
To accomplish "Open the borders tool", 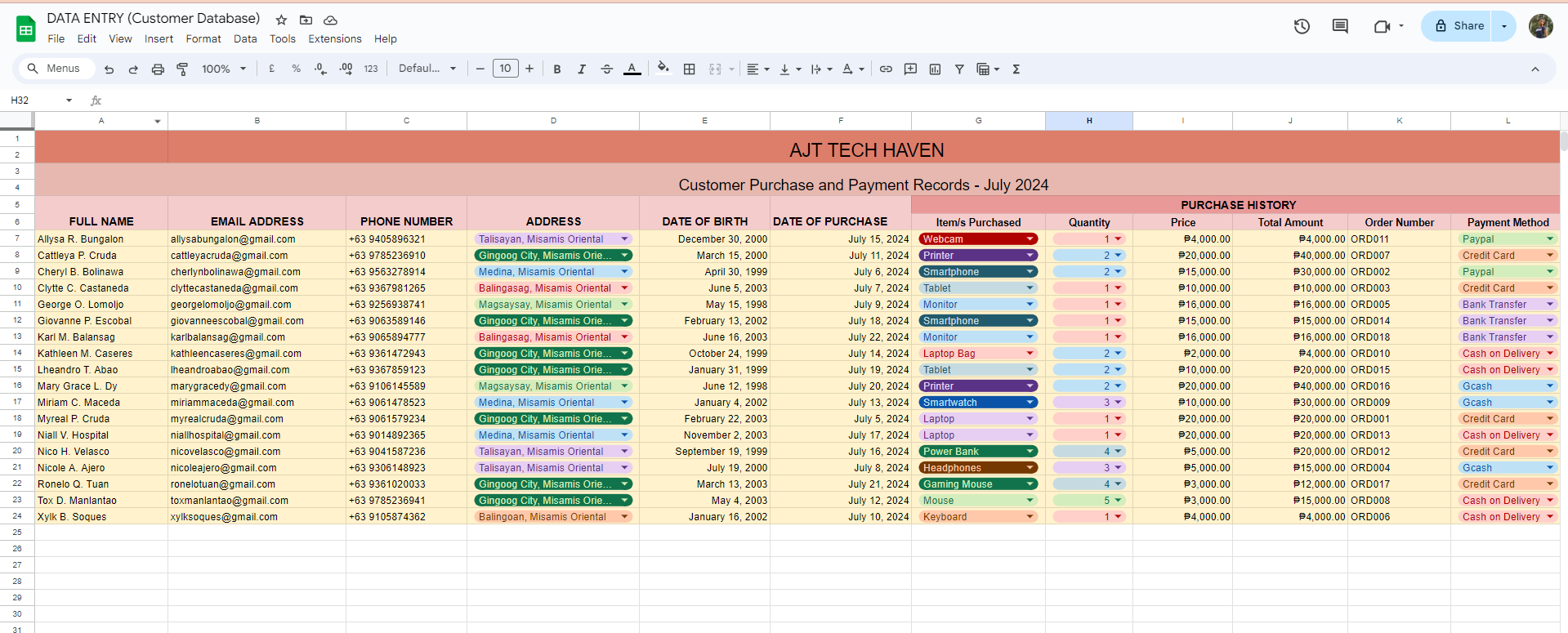I will point(690,69).
